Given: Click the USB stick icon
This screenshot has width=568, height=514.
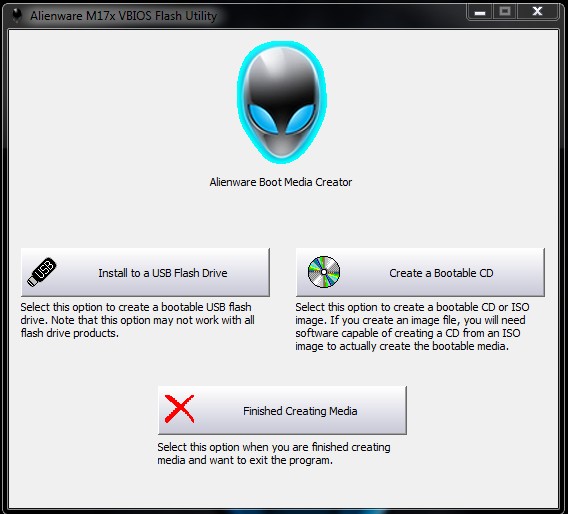Looking at the screenshot, I should click(x=42, y=272).
